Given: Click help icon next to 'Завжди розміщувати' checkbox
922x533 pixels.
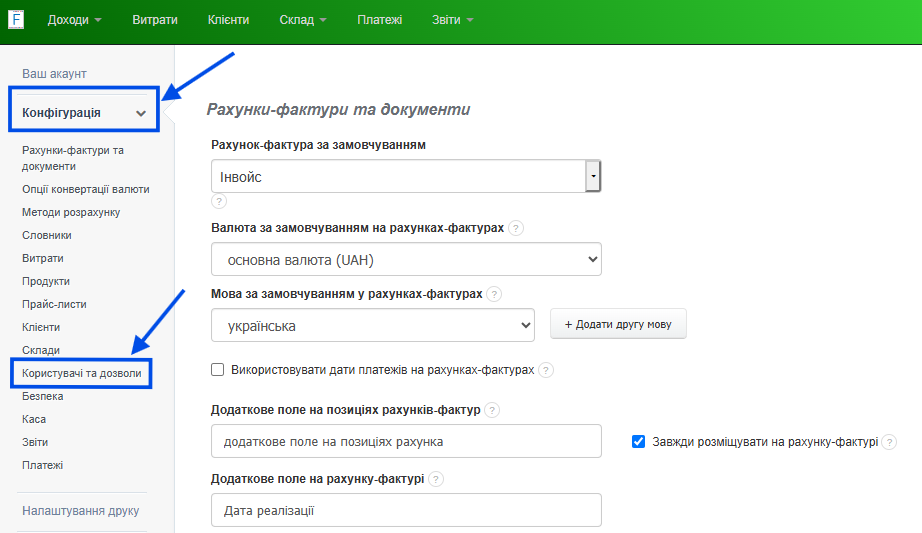Looking at the screenshot, I should (889, 442).
